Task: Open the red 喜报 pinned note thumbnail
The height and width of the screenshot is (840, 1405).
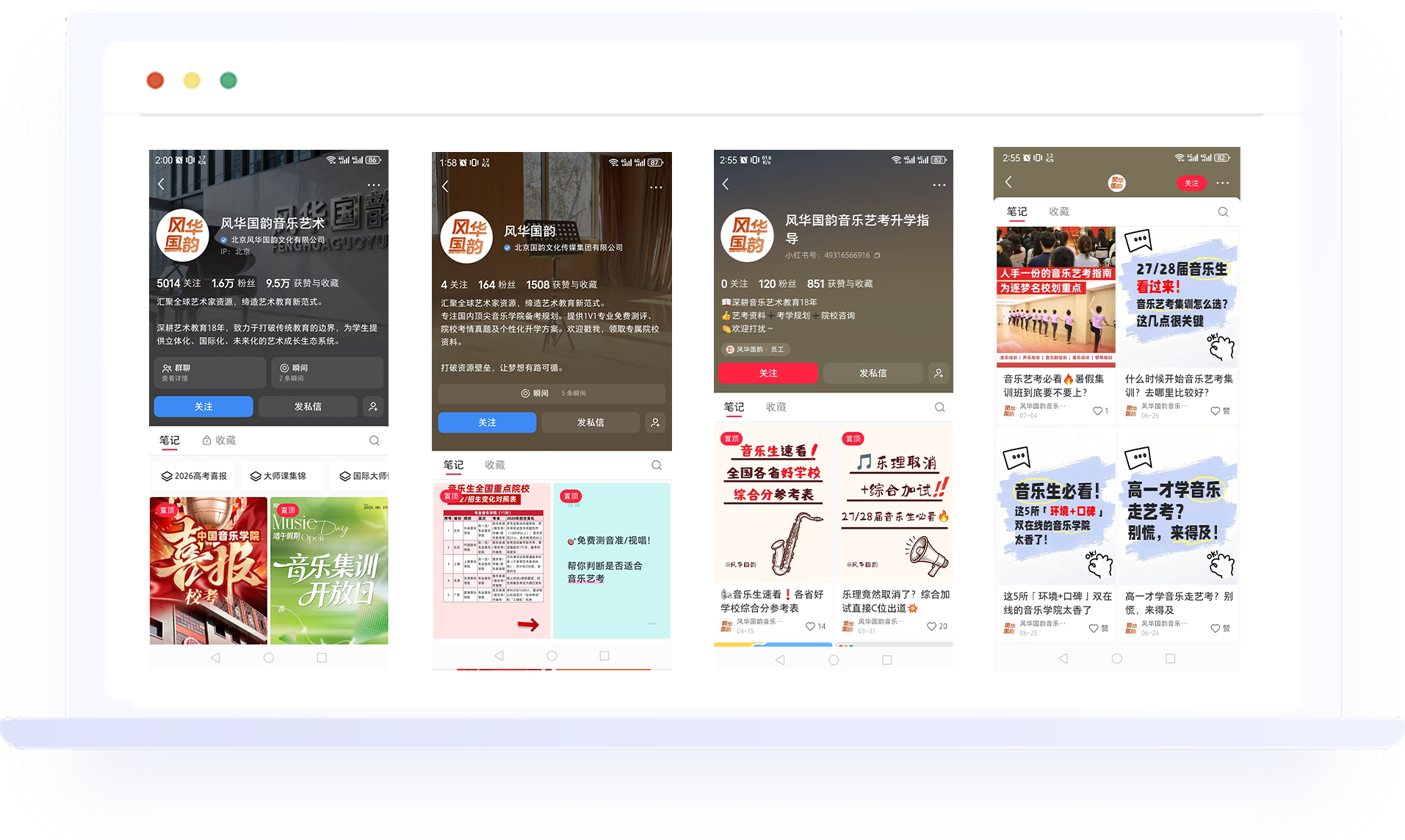Action: click(209, 571)
